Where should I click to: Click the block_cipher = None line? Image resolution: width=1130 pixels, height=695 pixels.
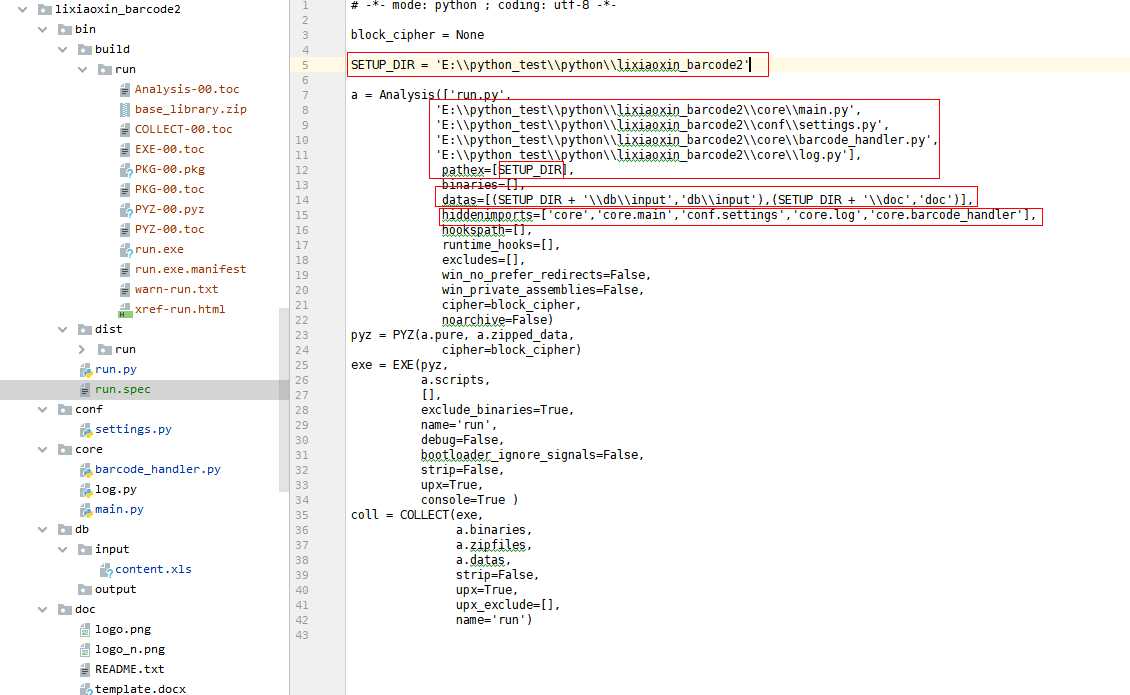(x=417, y=35)
